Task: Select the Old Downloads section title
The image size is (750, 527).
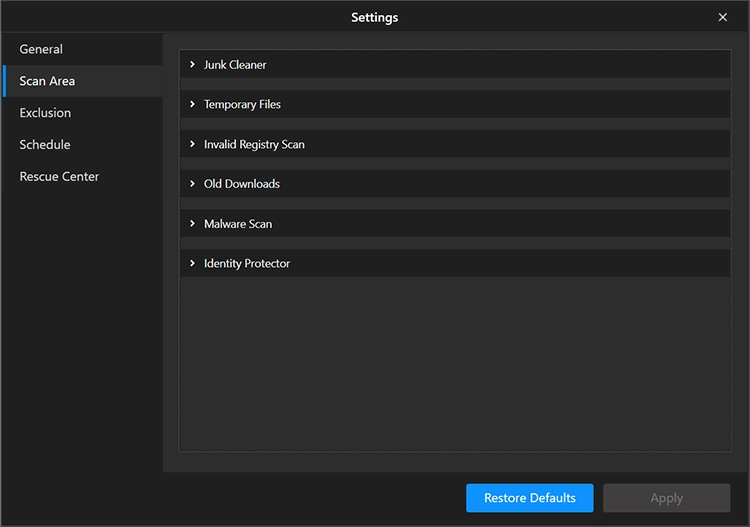Action: (x=242, y=184)
